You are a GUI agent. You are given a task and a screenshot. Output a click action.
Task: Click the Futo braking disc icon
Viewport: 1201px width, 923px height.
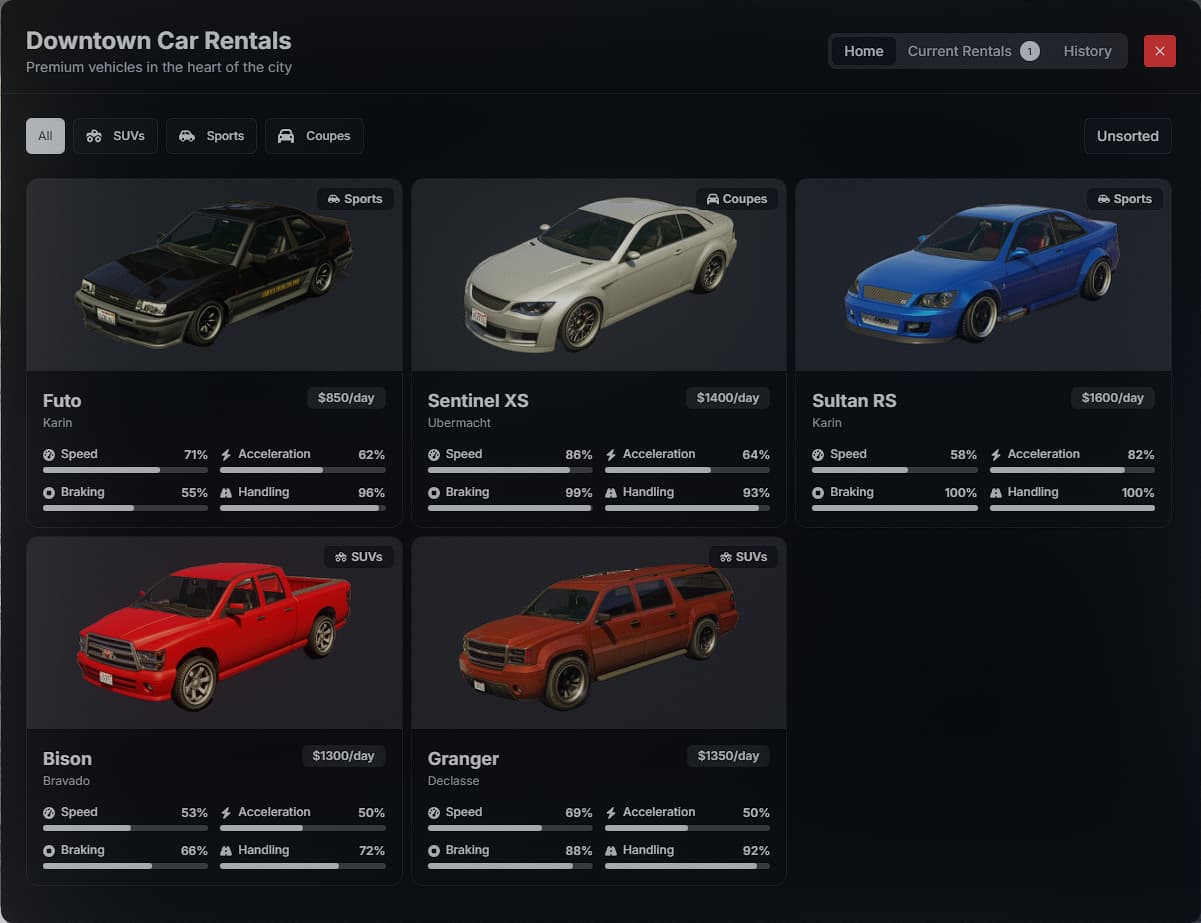tap(49, 493)
